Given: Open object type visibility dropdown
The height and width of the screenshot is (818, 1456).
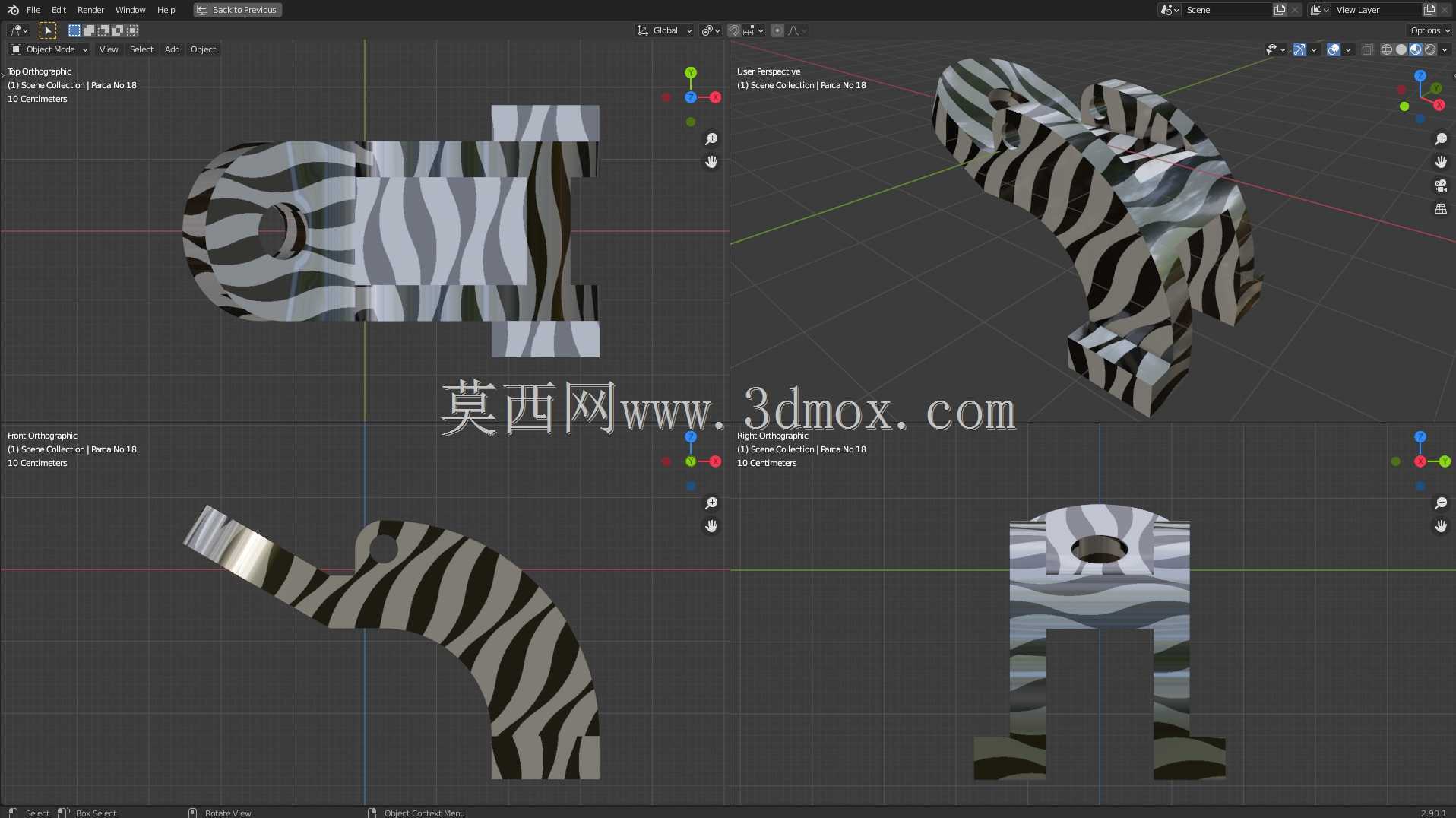Looking at the screenshot, I should tap(1275, 49).
